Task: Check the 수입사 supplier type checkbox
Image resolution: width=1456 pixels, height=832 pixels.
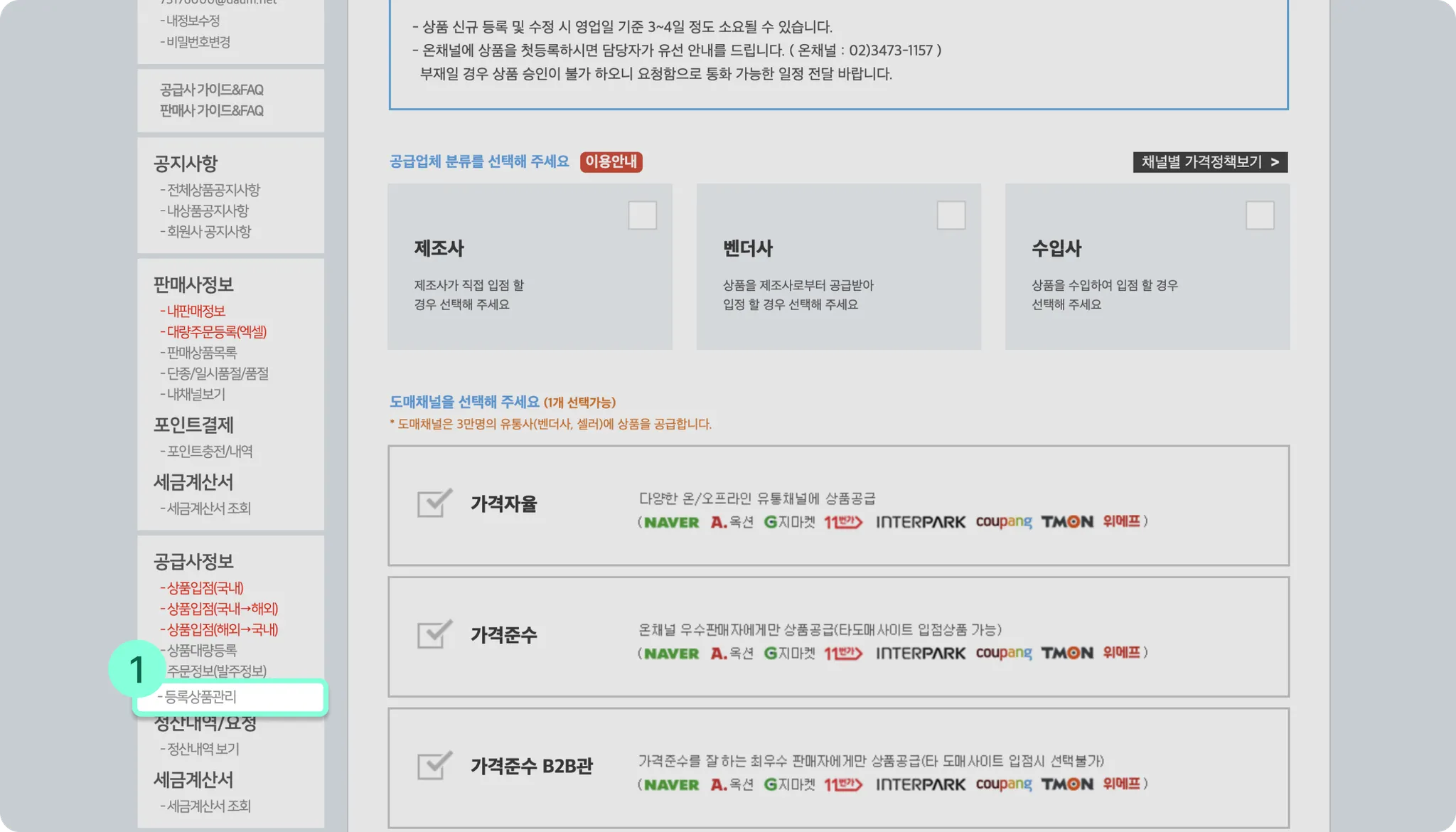Action: 1260,215
